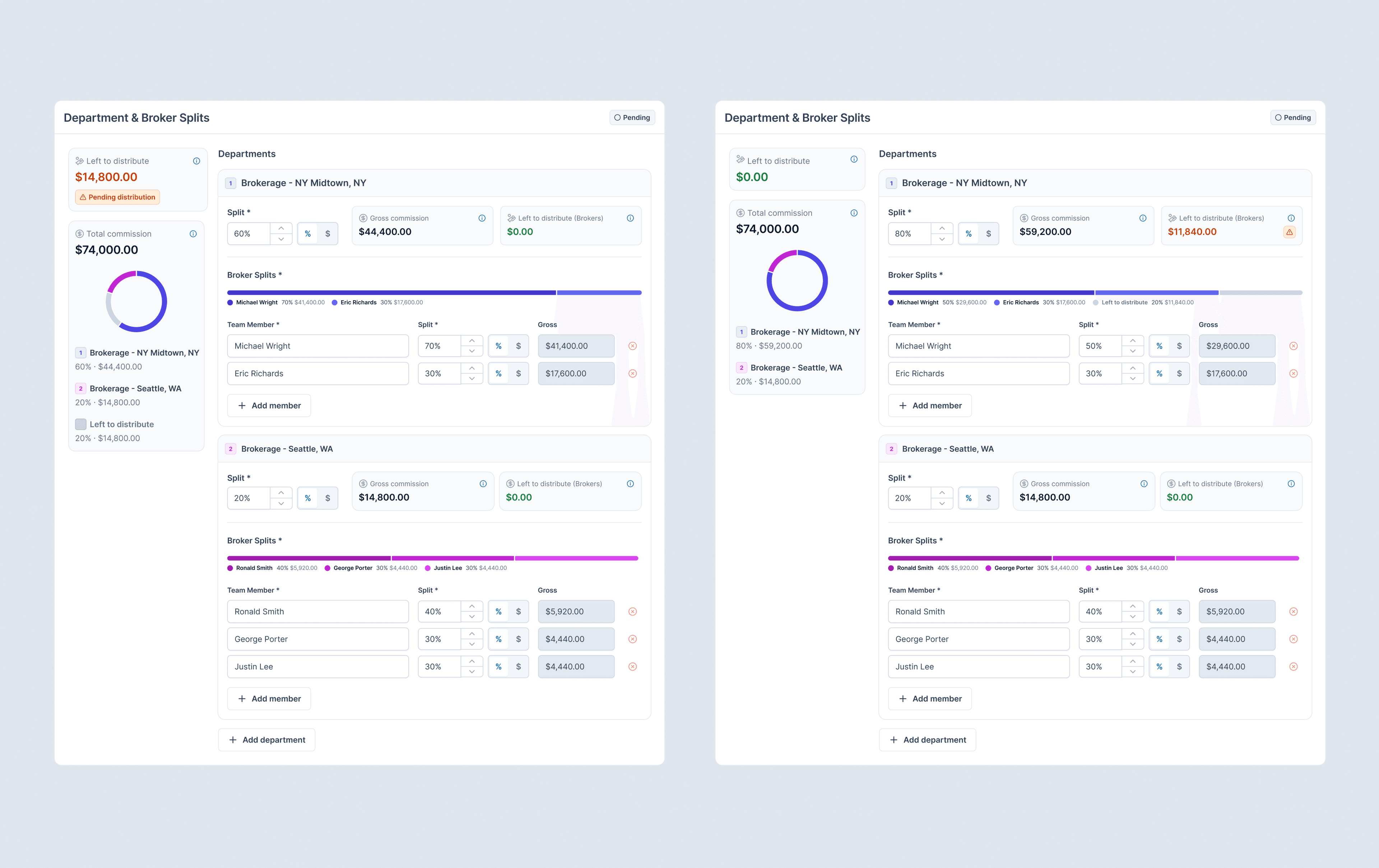
Task: Switch right panel Justin Lee split to dollar
Action: (1179, 667)
